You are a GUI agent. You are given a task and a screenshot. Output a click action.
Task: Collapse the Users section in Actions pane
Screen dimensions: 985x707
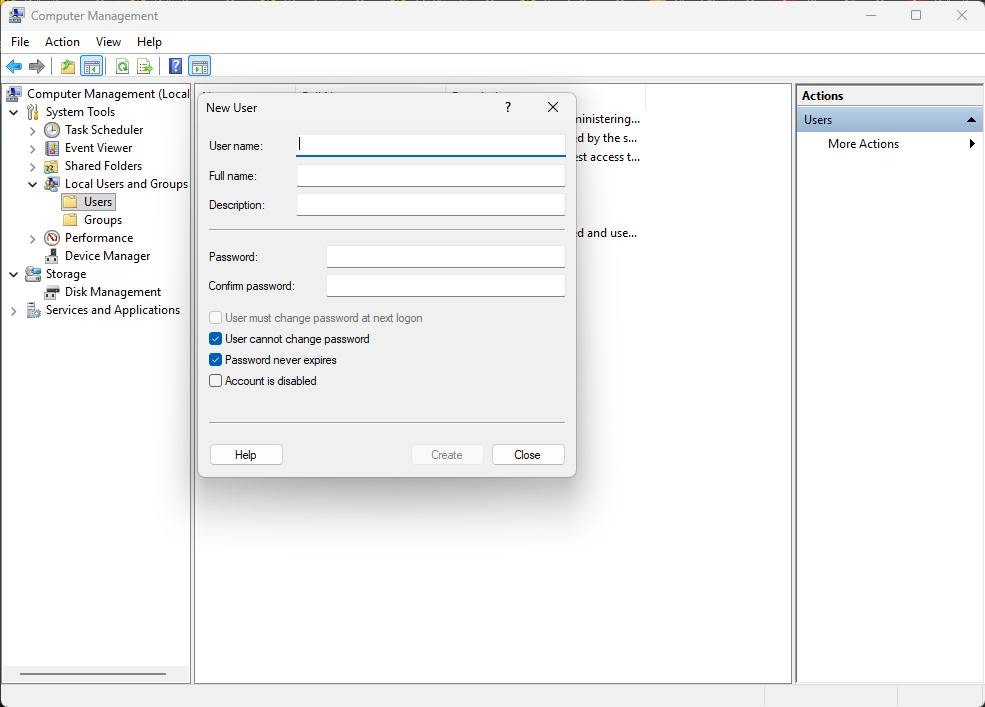tap(971, 119)
